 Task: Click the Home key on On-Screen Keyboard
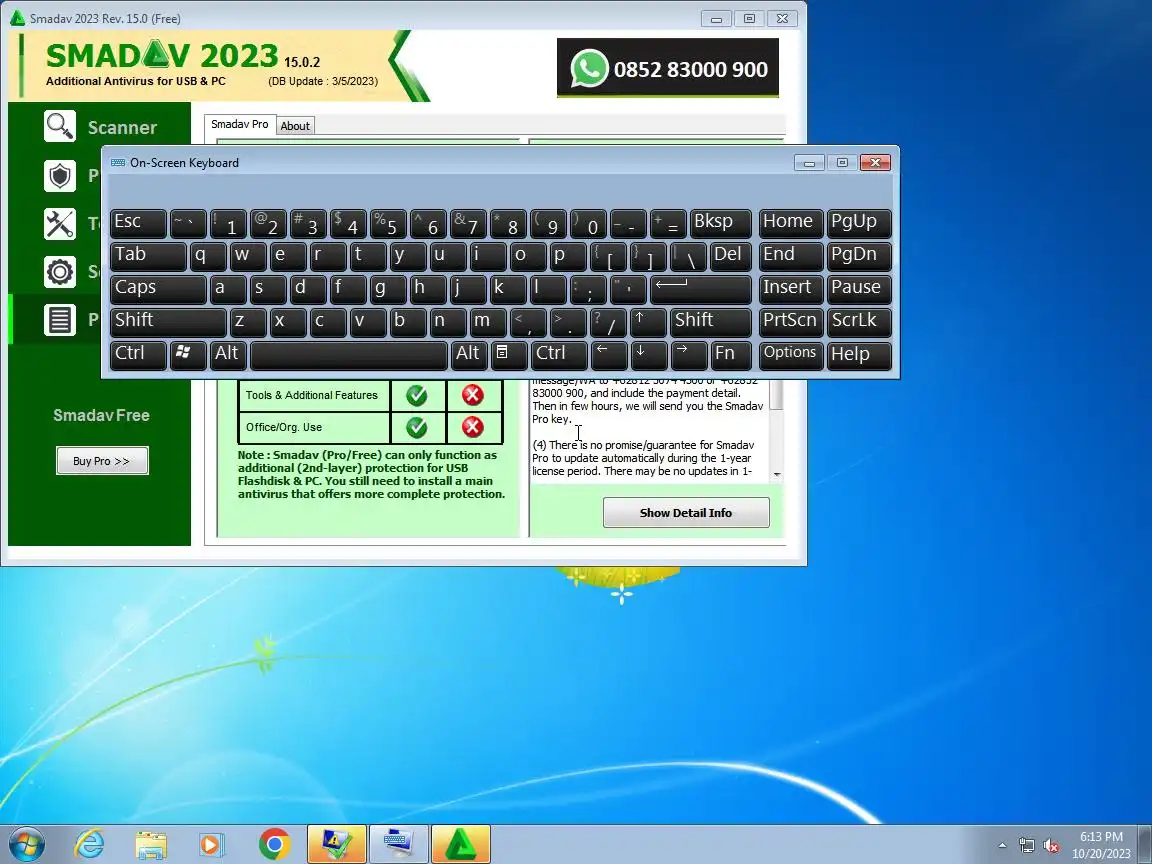click(791, 223)
